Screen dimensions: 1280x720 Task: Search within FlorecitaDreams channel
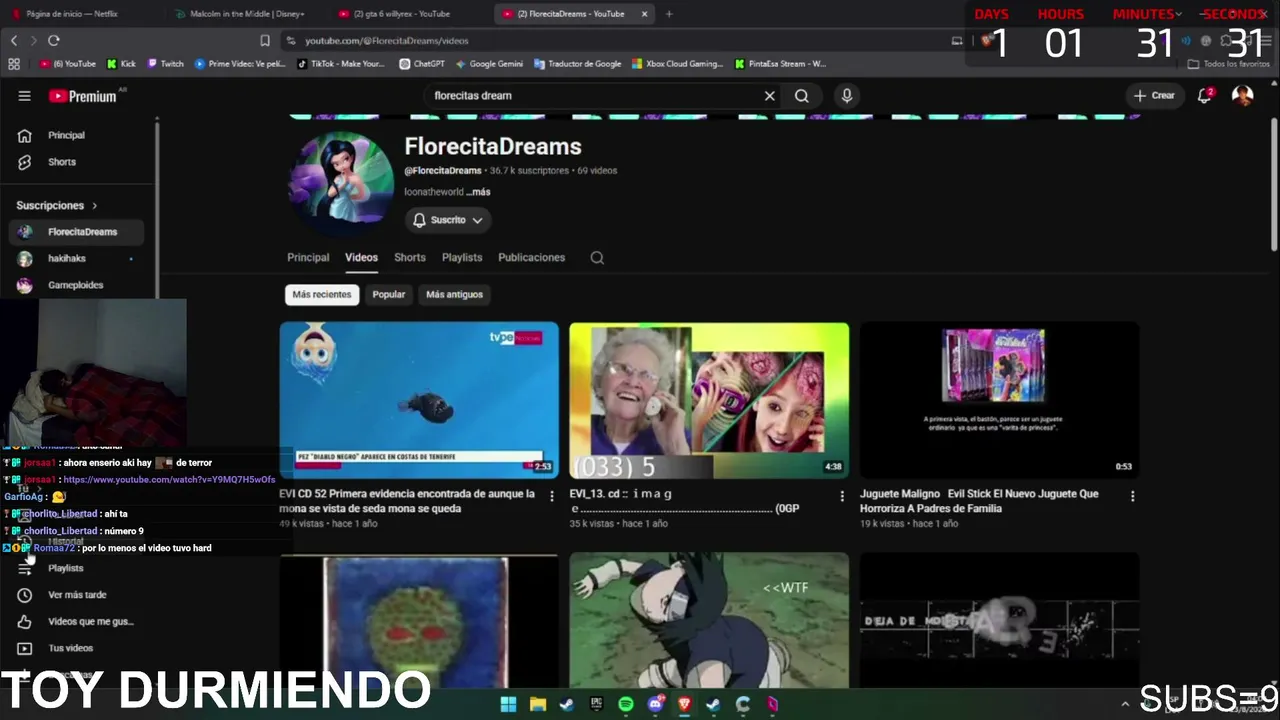click(597, 258)
